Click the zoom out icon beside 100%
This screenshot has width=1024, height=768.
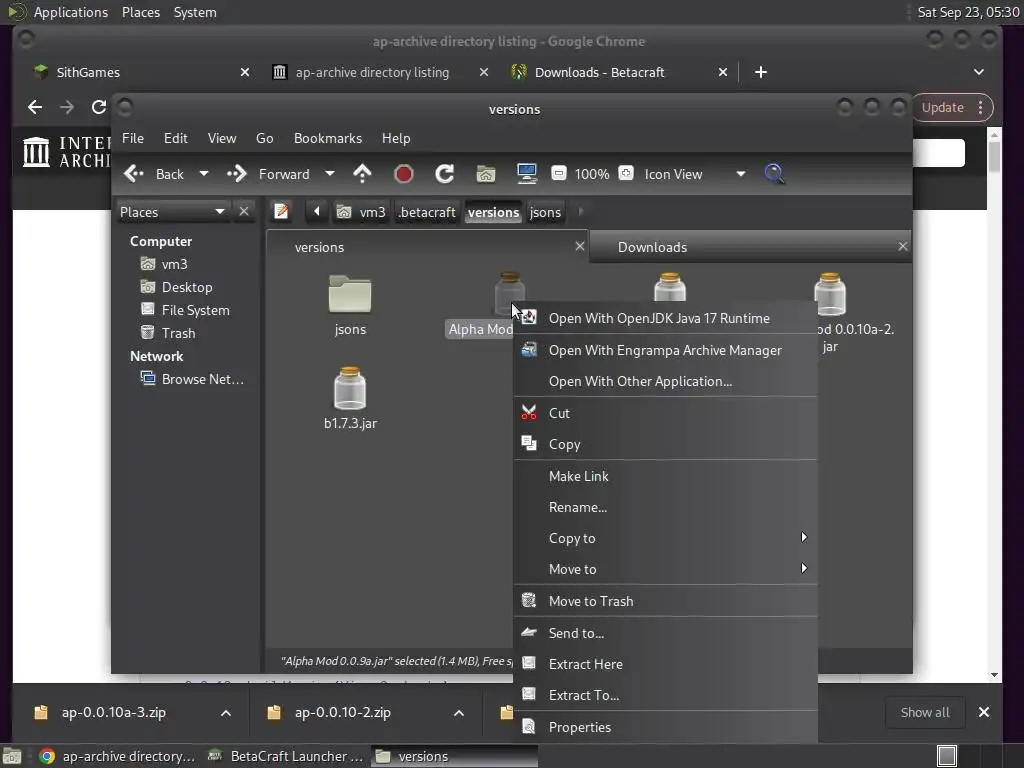pyautogui.click(x=559, y=174)
